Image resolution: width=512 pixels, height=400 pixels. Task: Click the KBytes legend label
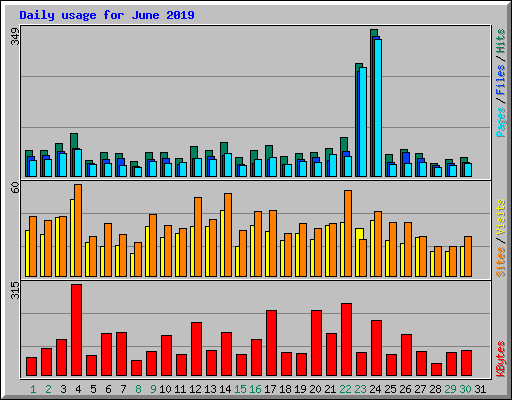click(501, 359)
